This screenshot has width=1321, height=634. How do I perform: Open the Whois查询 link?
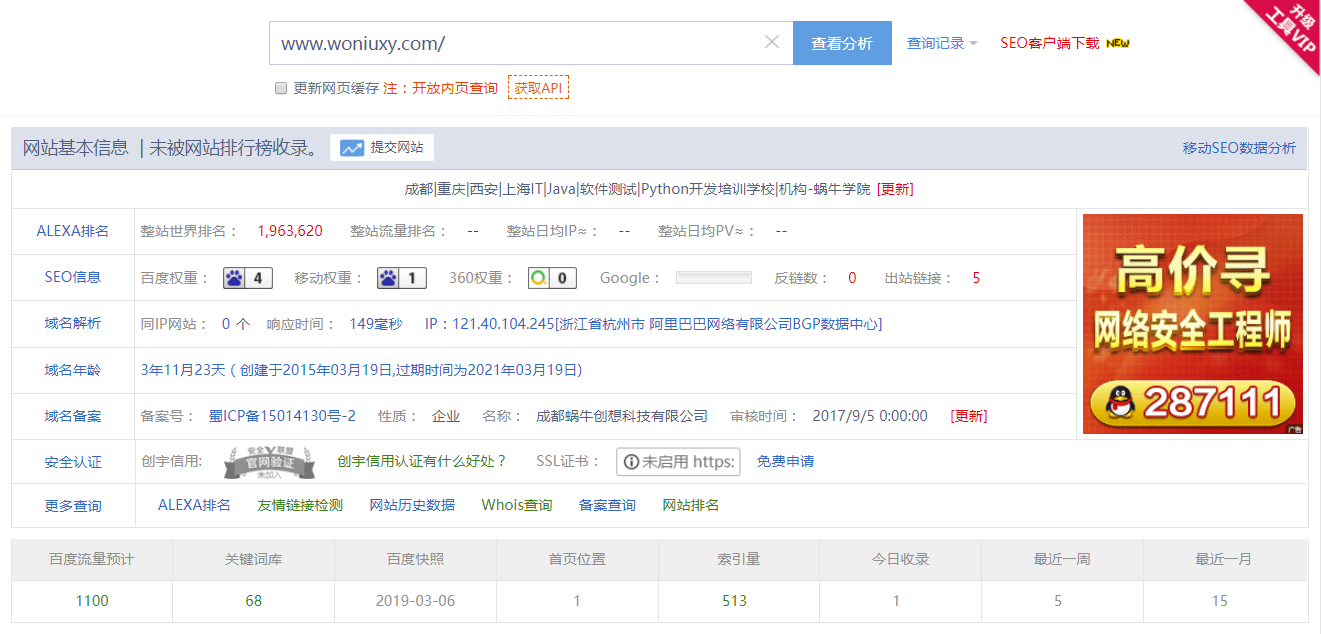pyautogui.click(x=516, y=505)
